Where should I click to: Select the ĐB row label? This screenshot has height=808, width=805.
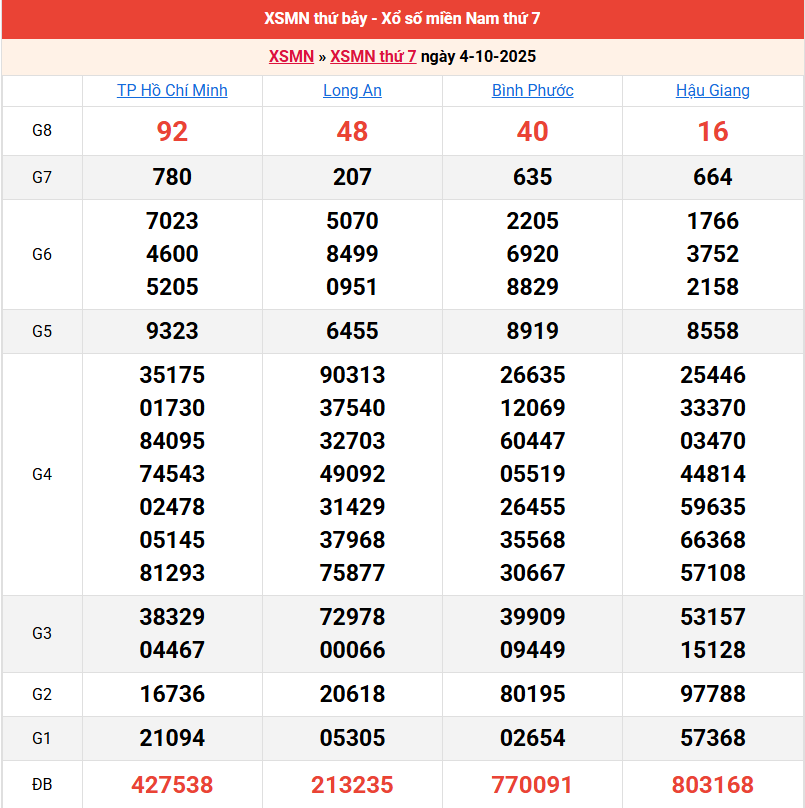click(x=42, y=785)
